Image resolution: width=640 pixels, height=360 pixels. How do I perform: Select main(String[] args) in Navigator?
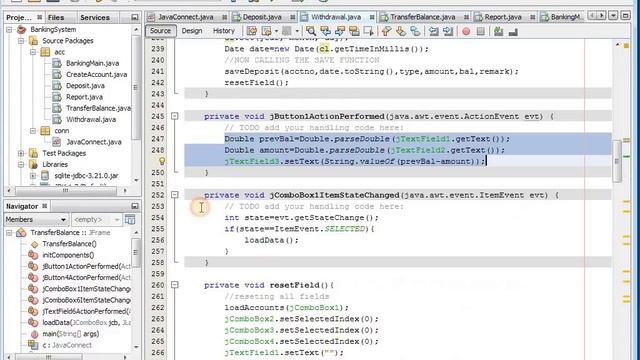[x=71, y=333]
